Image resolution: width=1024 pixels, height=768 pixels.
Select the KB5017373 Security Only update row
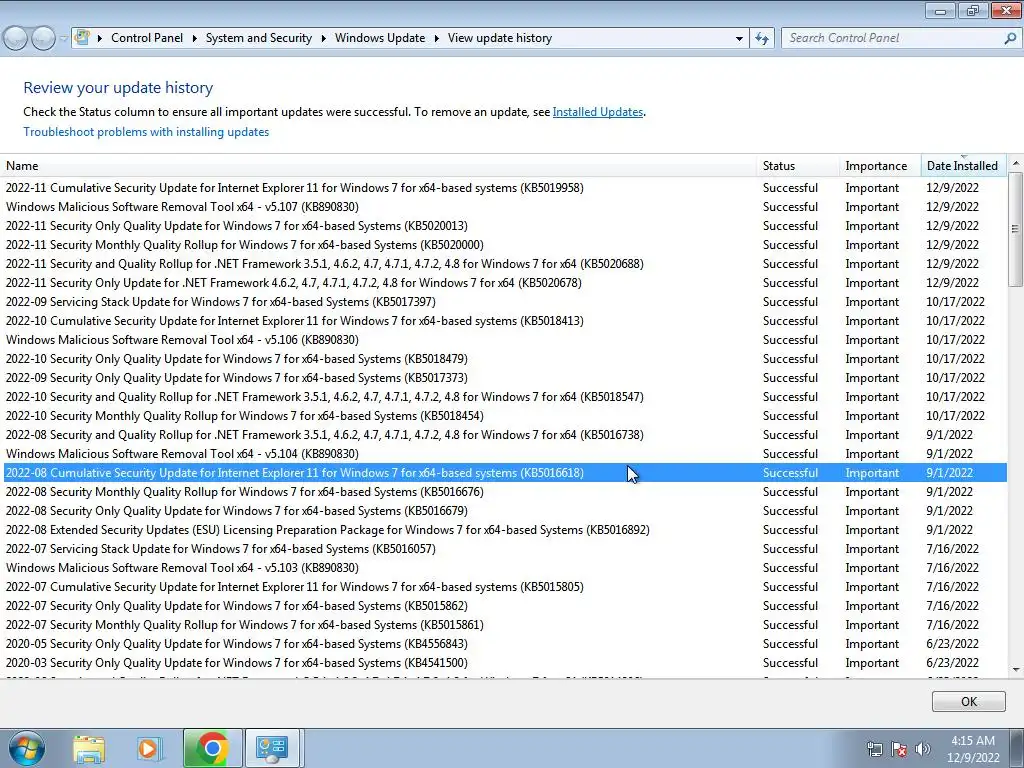click(x=505, y=377)
